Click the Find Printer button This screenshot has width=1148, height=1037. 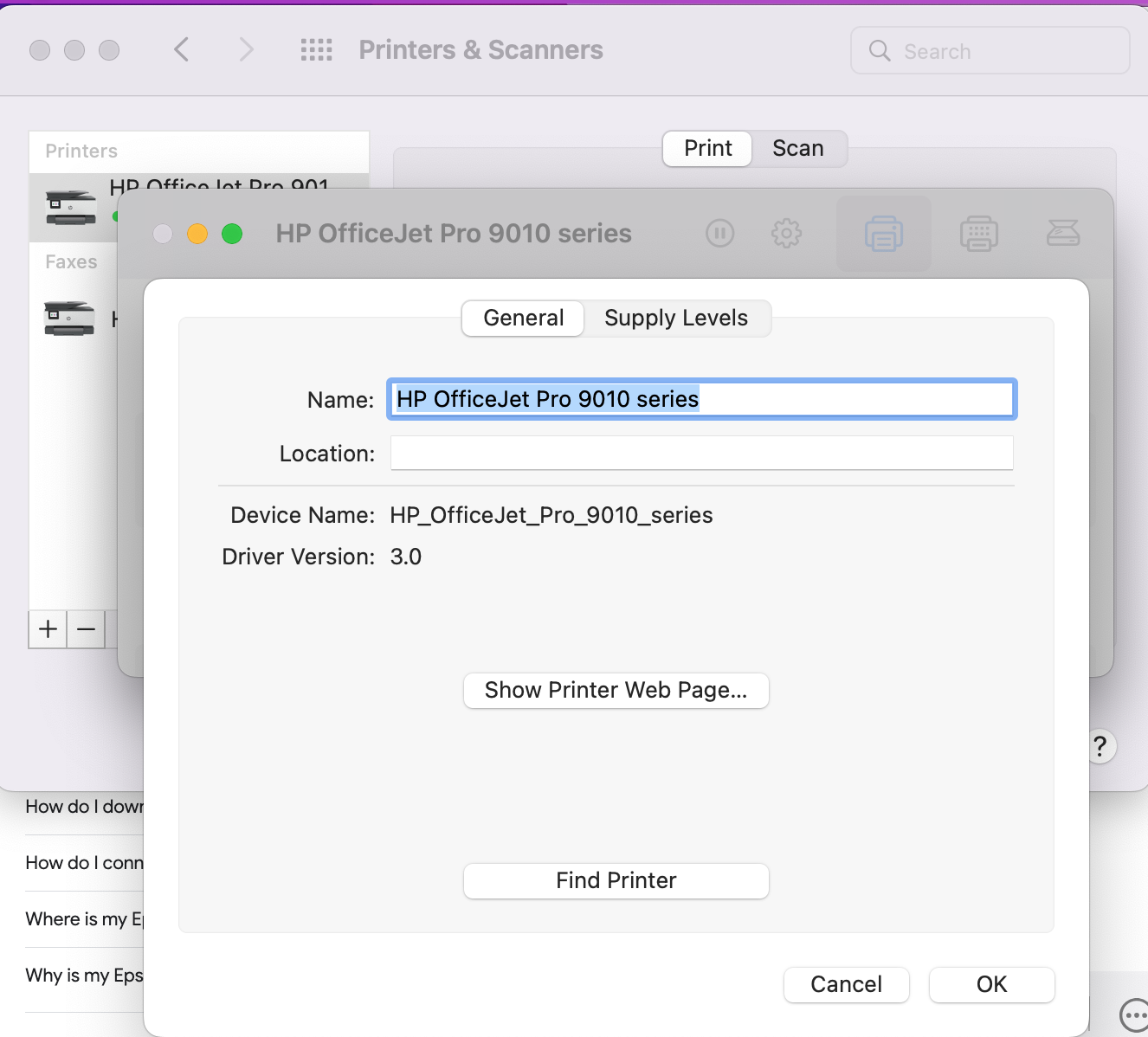616,880
